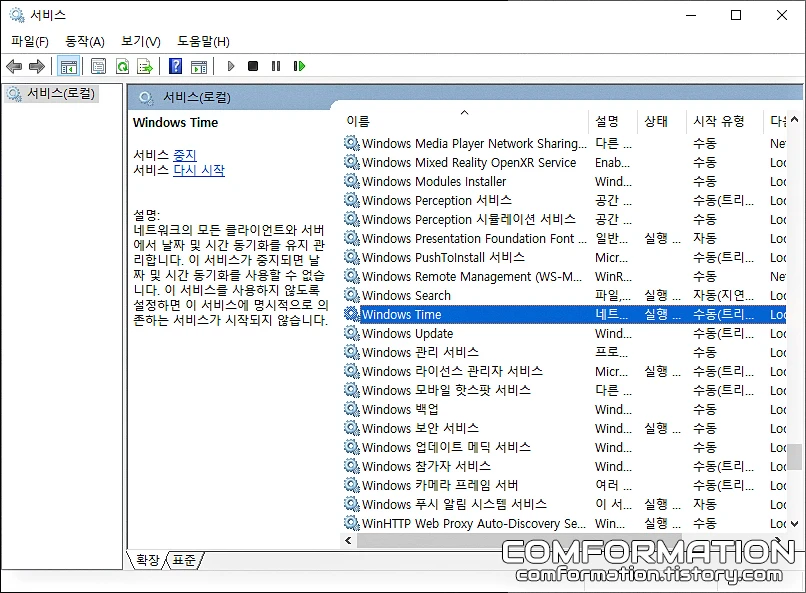Open the 도움말(H) menu
This screenshot has width=806, height=593.
203,42
